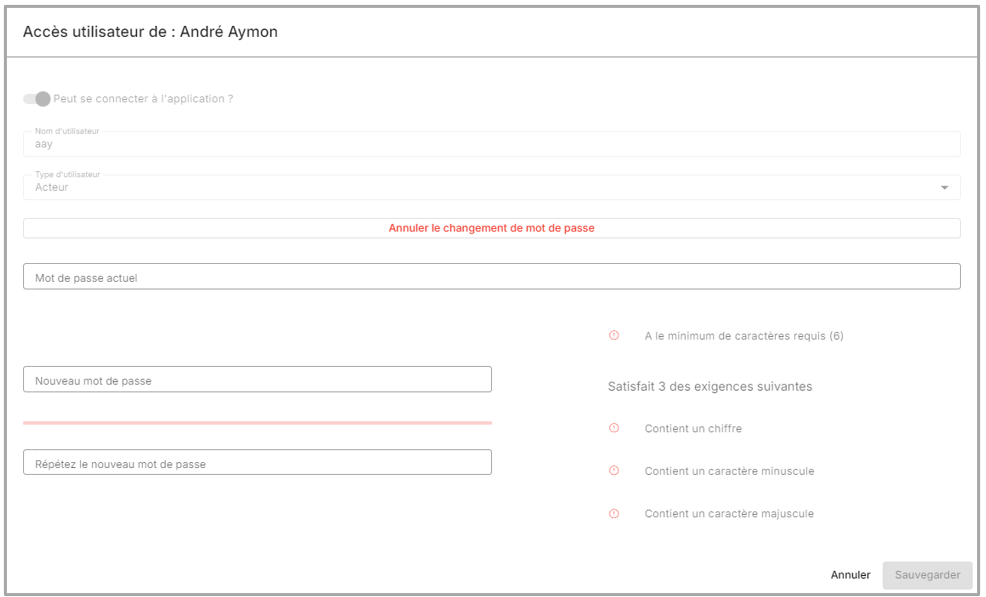The width and height of the screenshot is (986, 597).
Task: Click the 'Peut se connecter à l'application ?' label
Action: coord(143,99)
